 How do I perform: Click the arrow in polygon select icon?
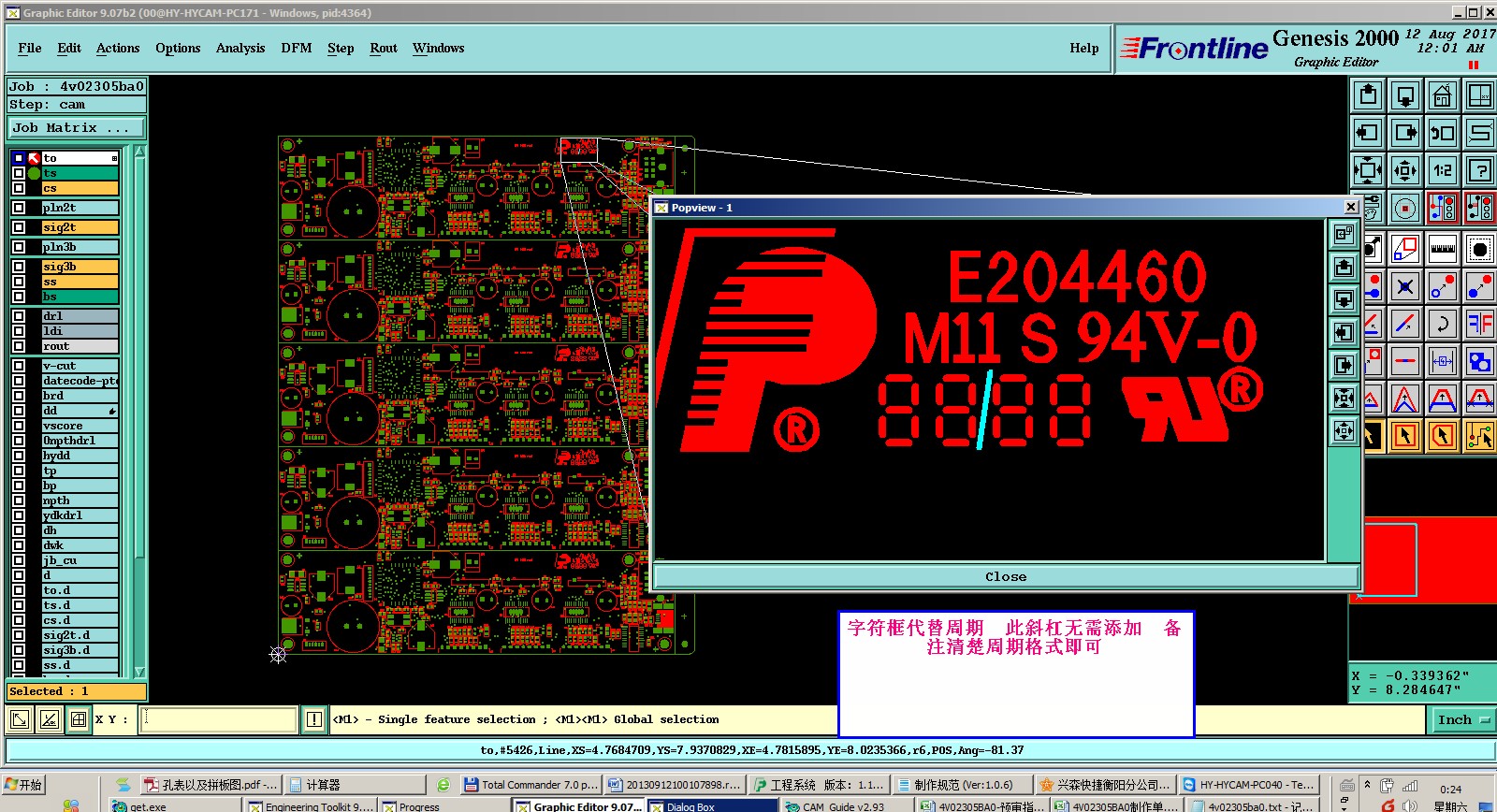coord(1443,436)
